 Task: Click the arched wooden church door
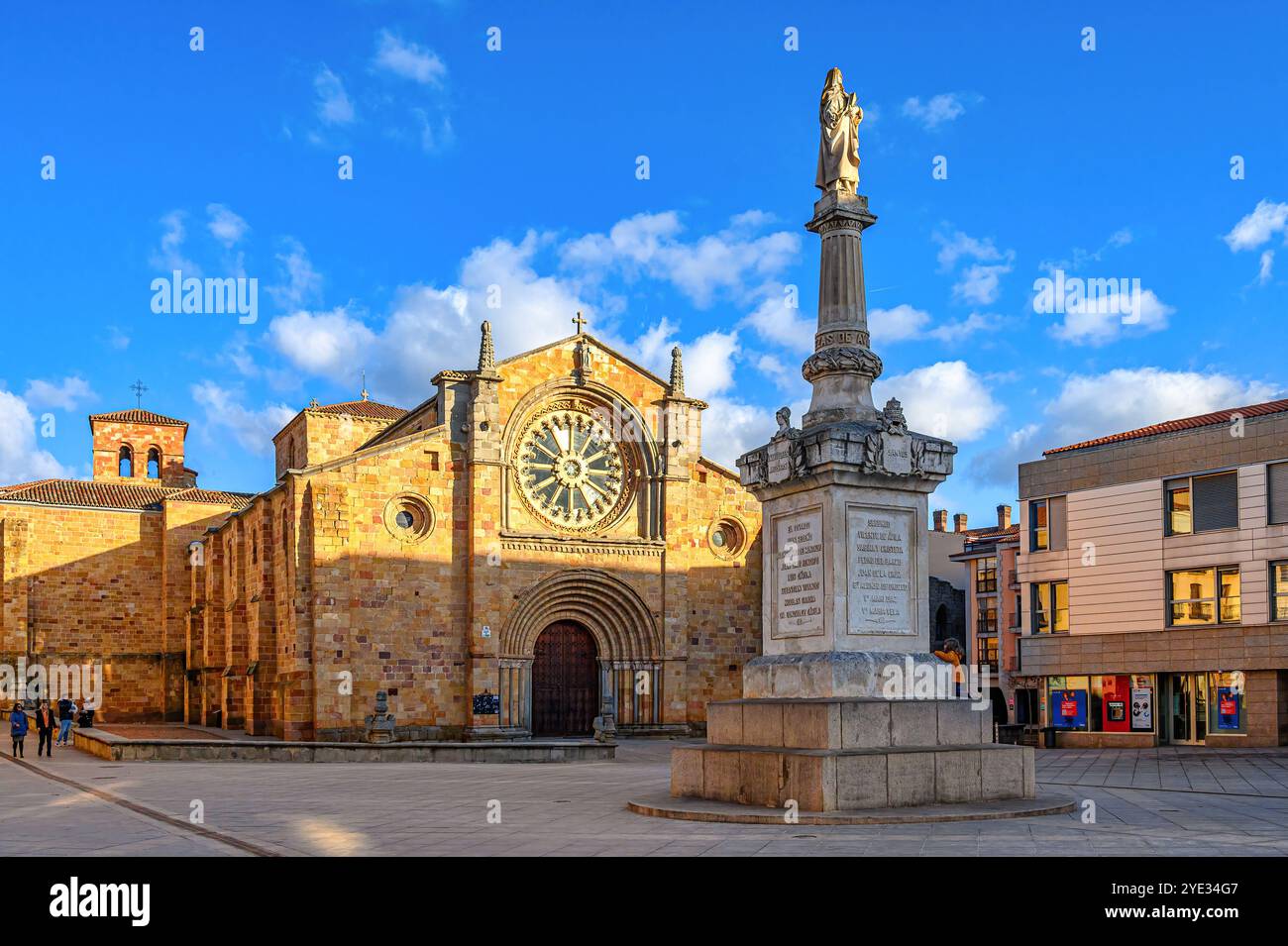click(565, 679)
